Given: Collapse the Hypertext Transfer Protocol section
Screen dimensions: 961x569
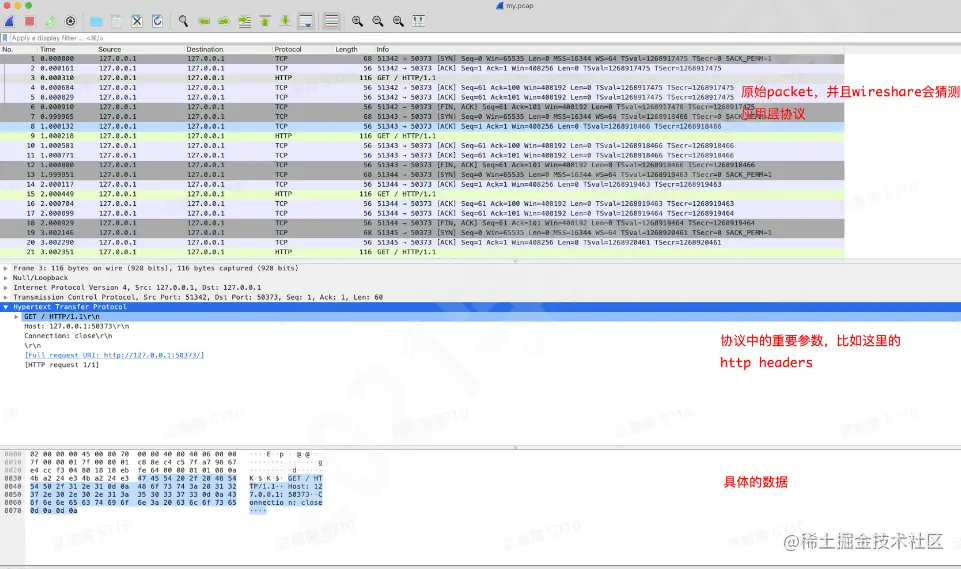Looking at the screenshot, I should click(6, 307).
